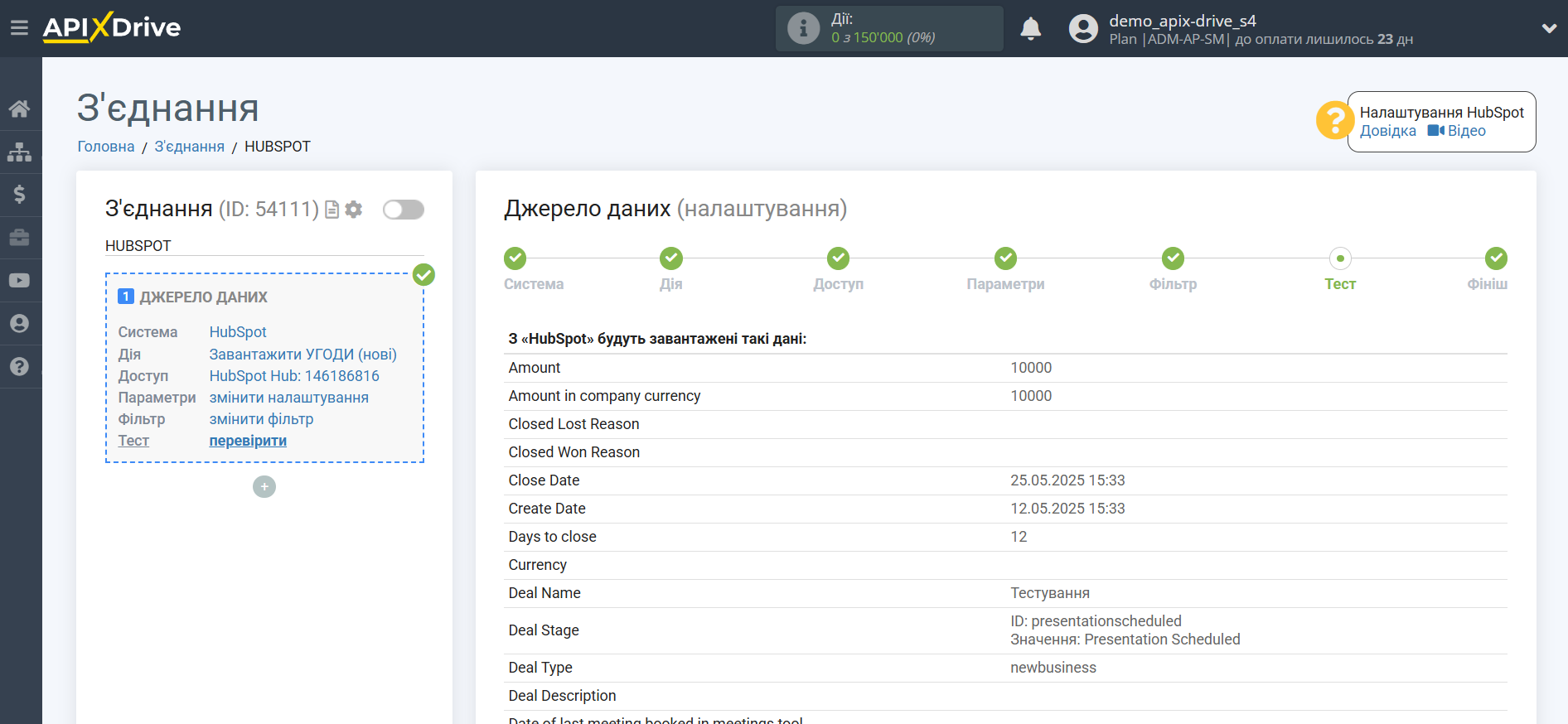Click the ДЖЕРЕЛО ДАНИХ block header
This screenshot has width=1568, height=724.
(203, 297)
